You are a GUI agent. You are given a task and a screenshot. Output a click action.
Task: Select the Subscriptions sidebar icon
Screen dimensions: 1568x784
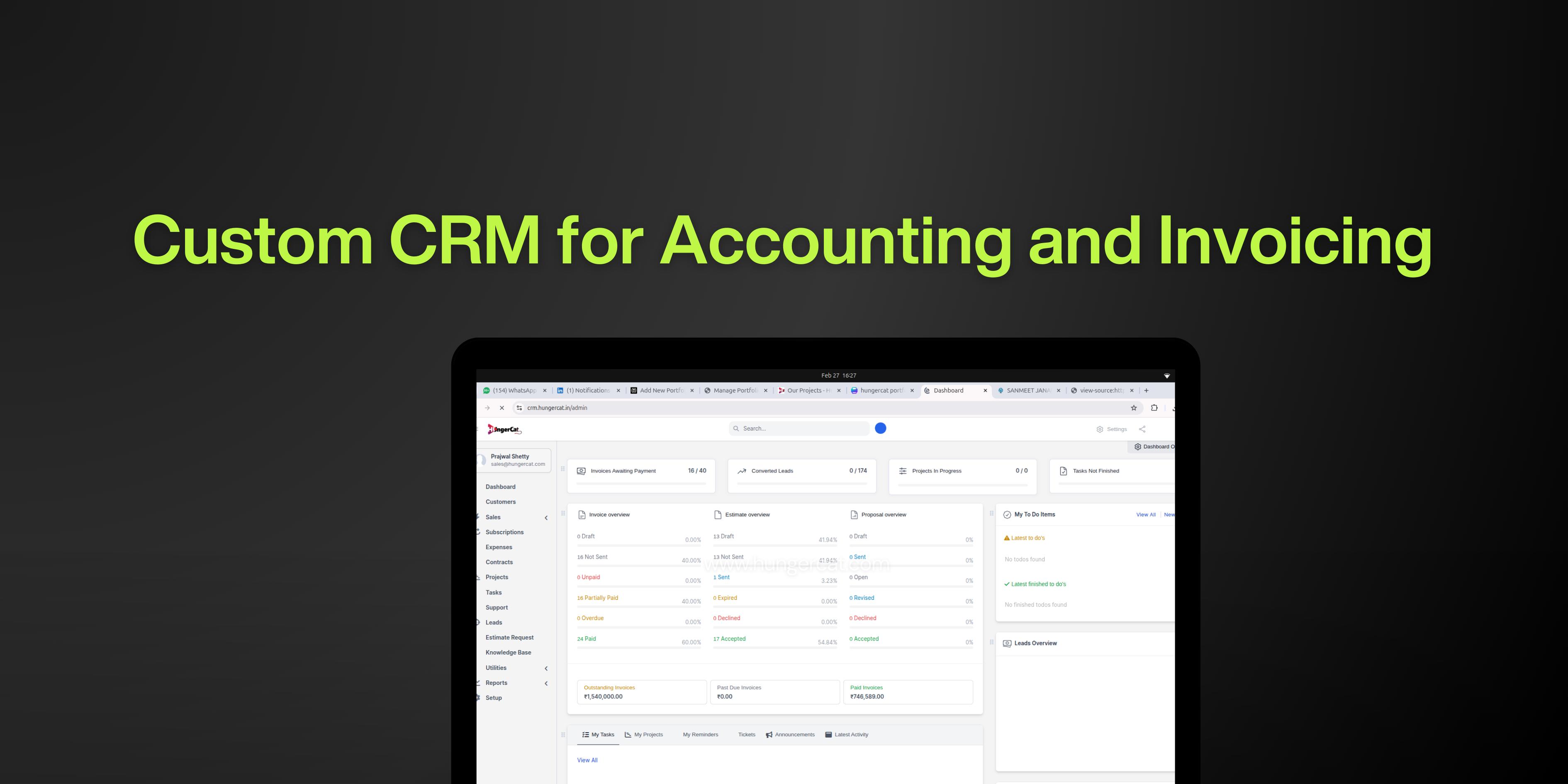coord(478,531)
